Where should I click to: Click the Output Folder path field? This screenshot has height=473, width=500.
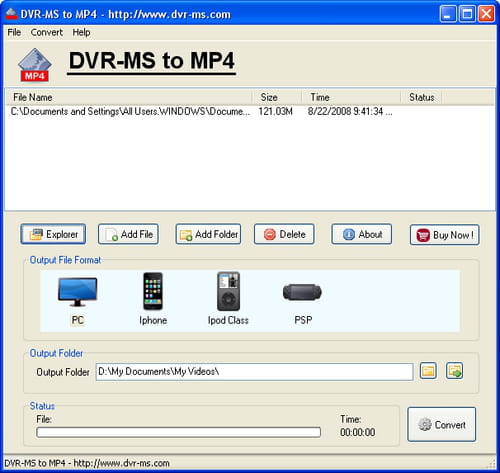pos(255,372)
